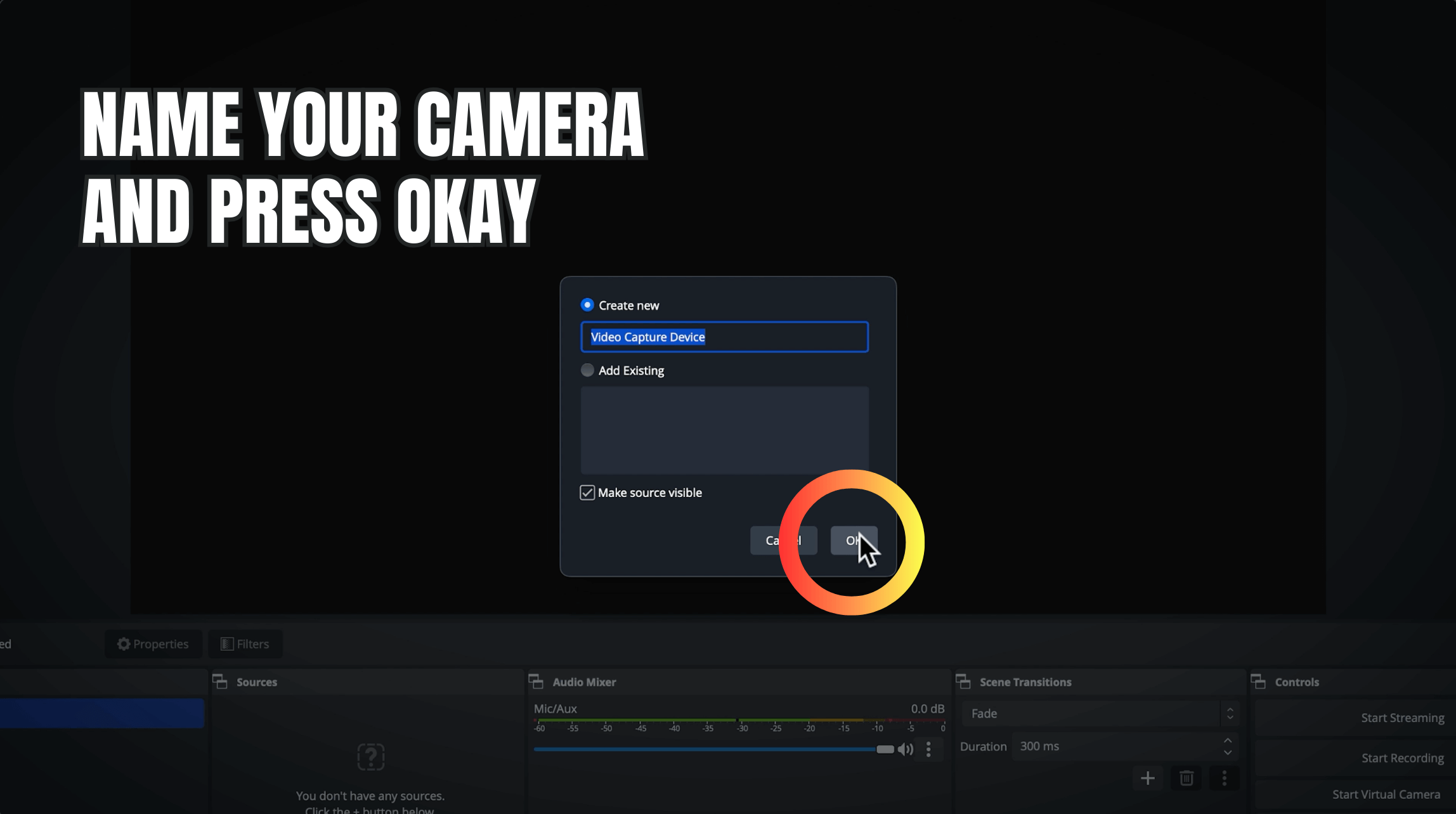Screen dimensions: 1456x814
Task: Click the Scene Transitions dock icon
Action: [963, 682]
